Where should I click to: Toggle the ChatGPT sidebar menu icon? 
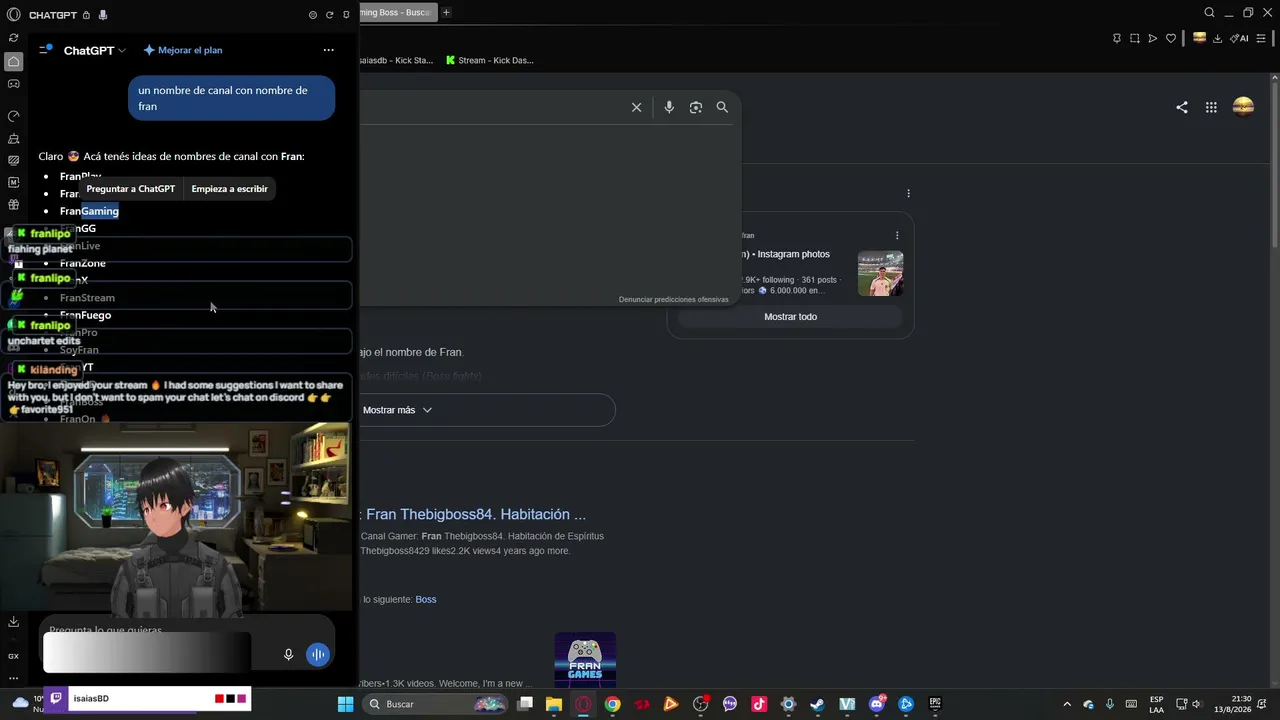[x=45, y=49]
